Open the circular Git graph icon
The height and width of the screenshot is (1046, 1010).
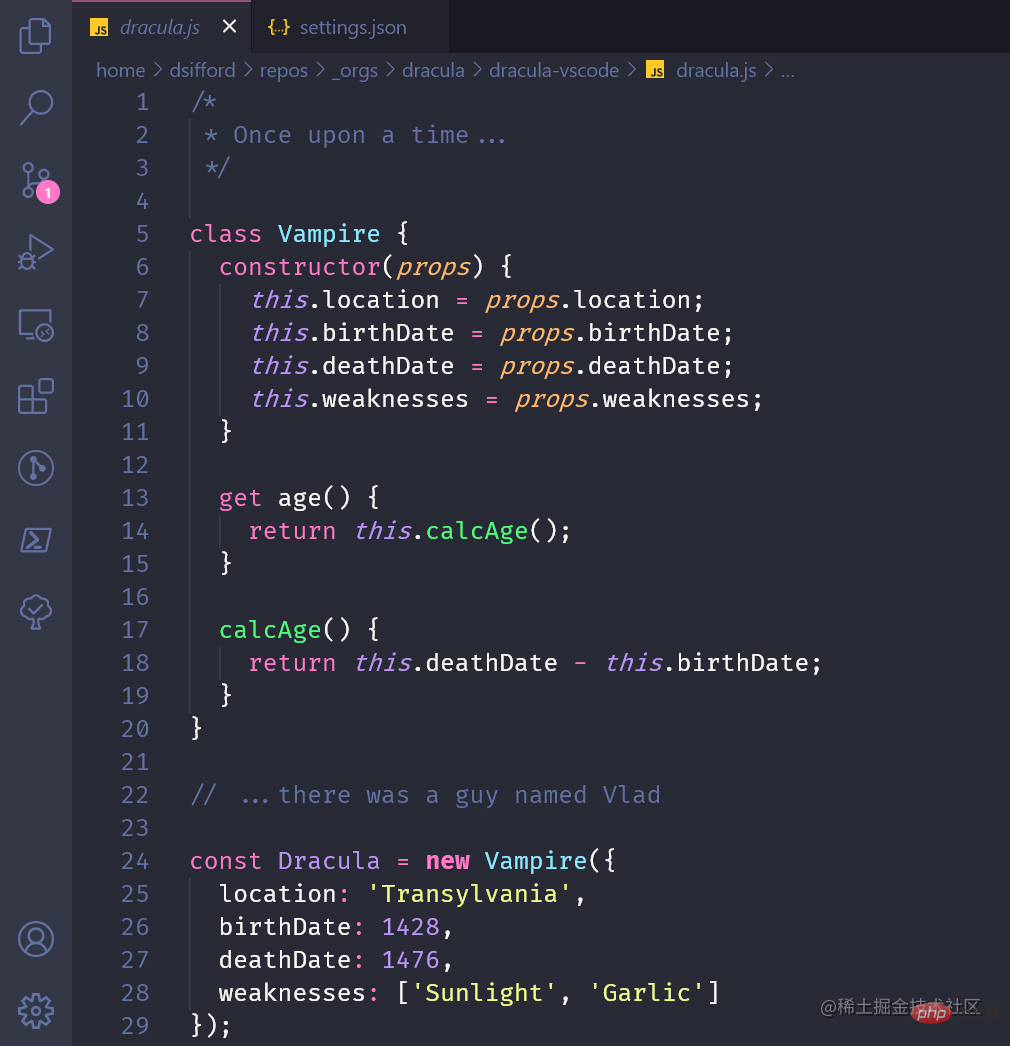click(x=36, y=468)
